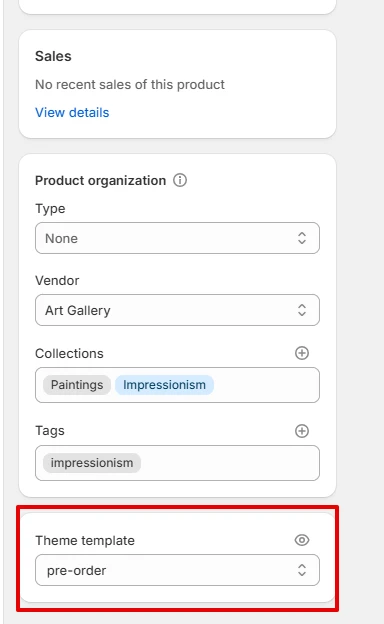
Task: Click the Vendor selector chevron arrows
Action: pyautogui.click(x=302, y=310)
